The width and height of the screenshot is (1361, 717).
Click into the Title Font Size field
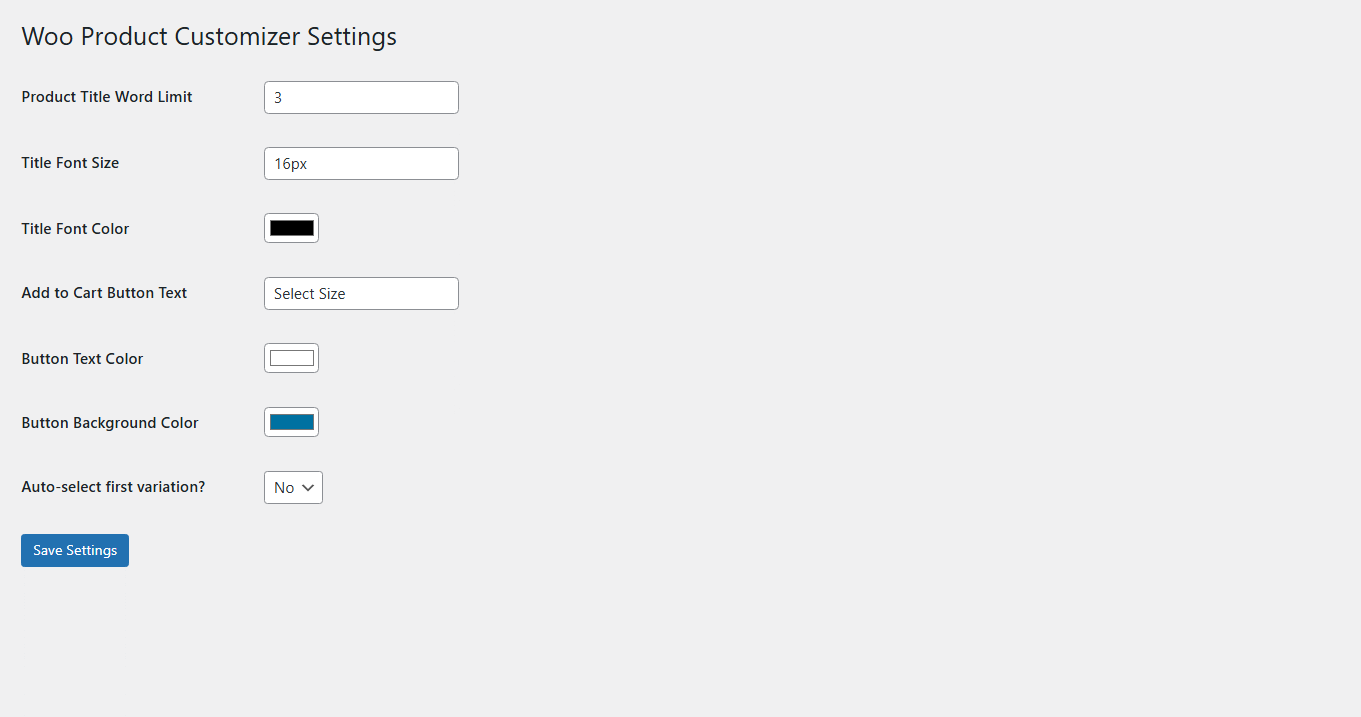pos(361,164)
